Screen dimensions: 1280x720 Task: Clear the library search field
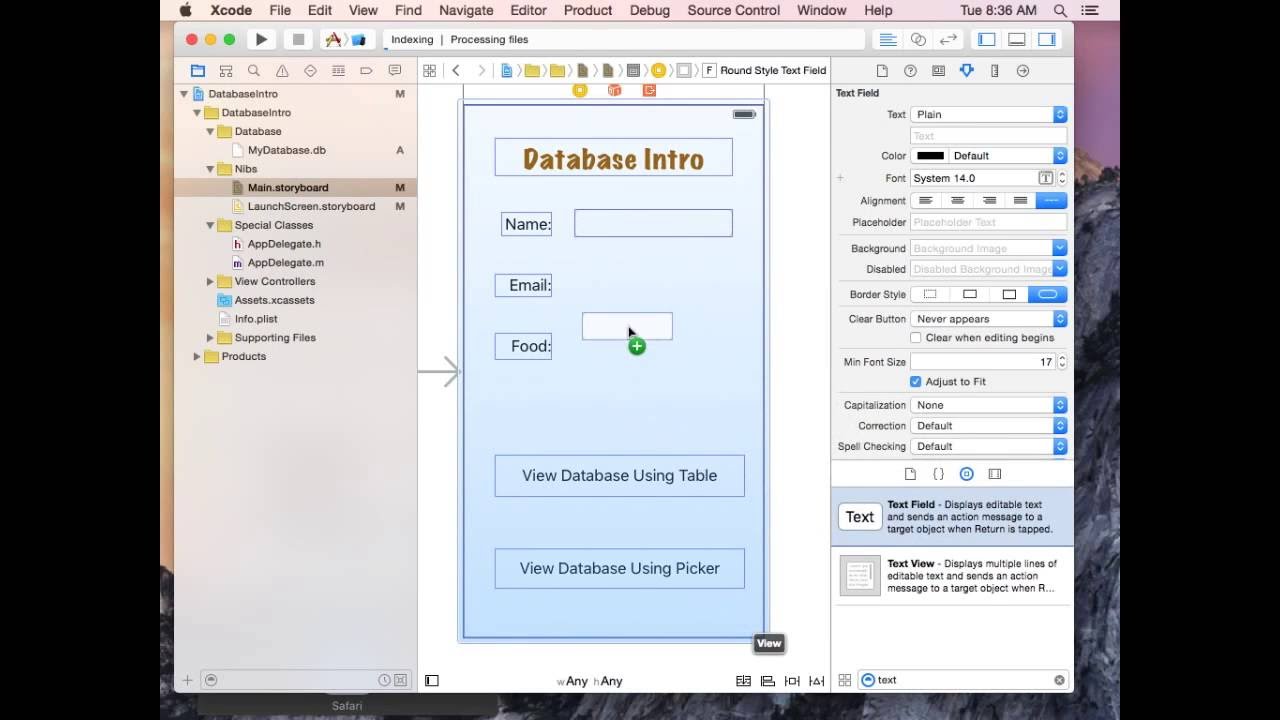(x=1059, y=680)
